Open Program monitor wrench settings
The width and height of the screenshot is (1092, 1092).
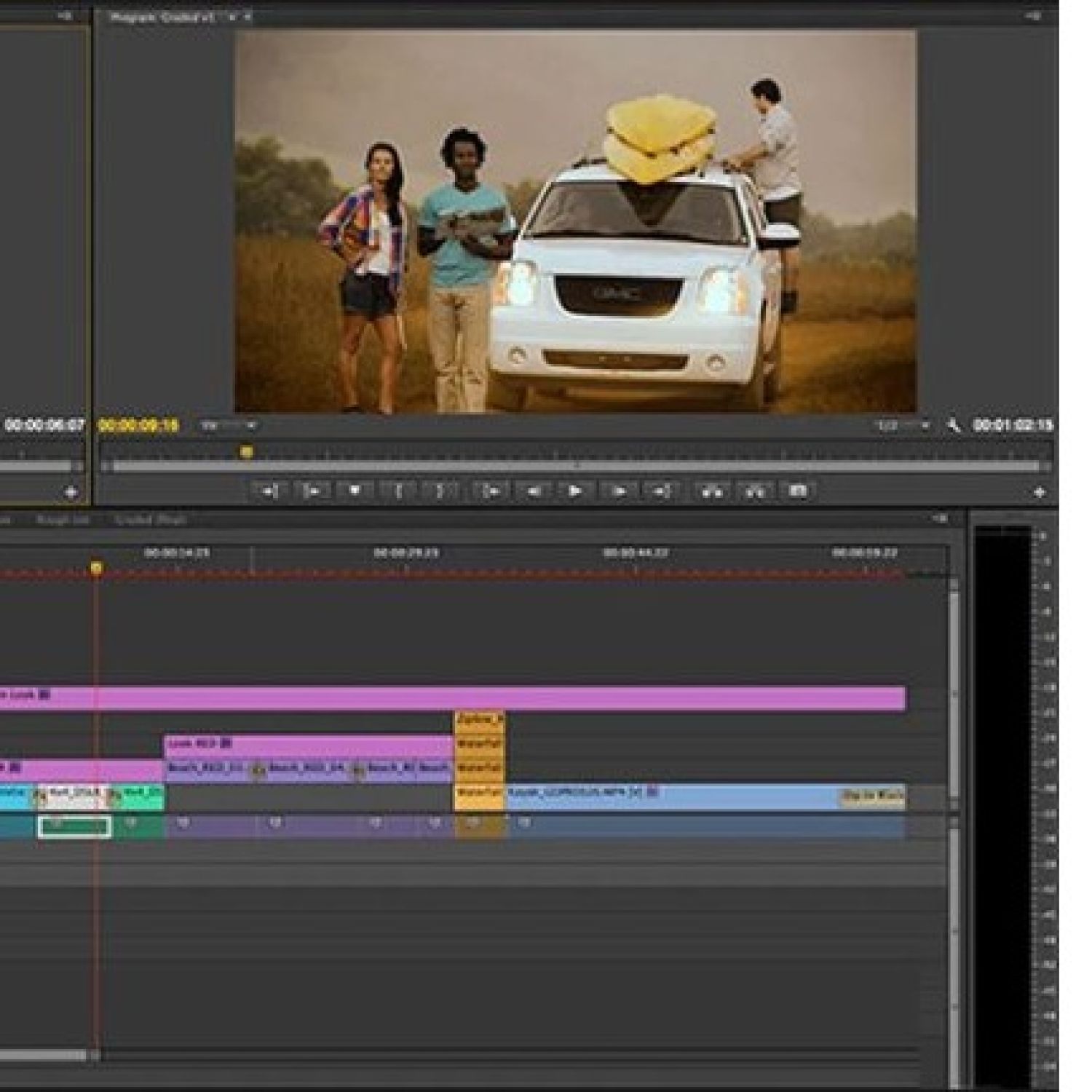pos(953,425)
